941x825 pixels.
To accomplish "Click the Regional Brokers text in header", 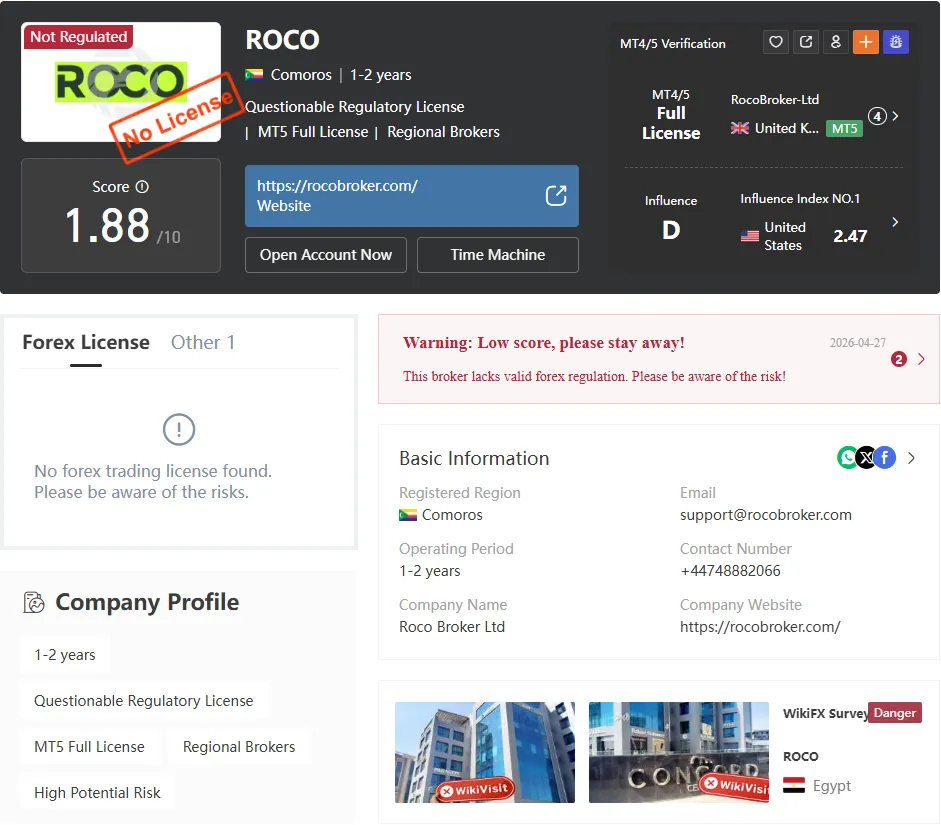I will pos(443,132).
